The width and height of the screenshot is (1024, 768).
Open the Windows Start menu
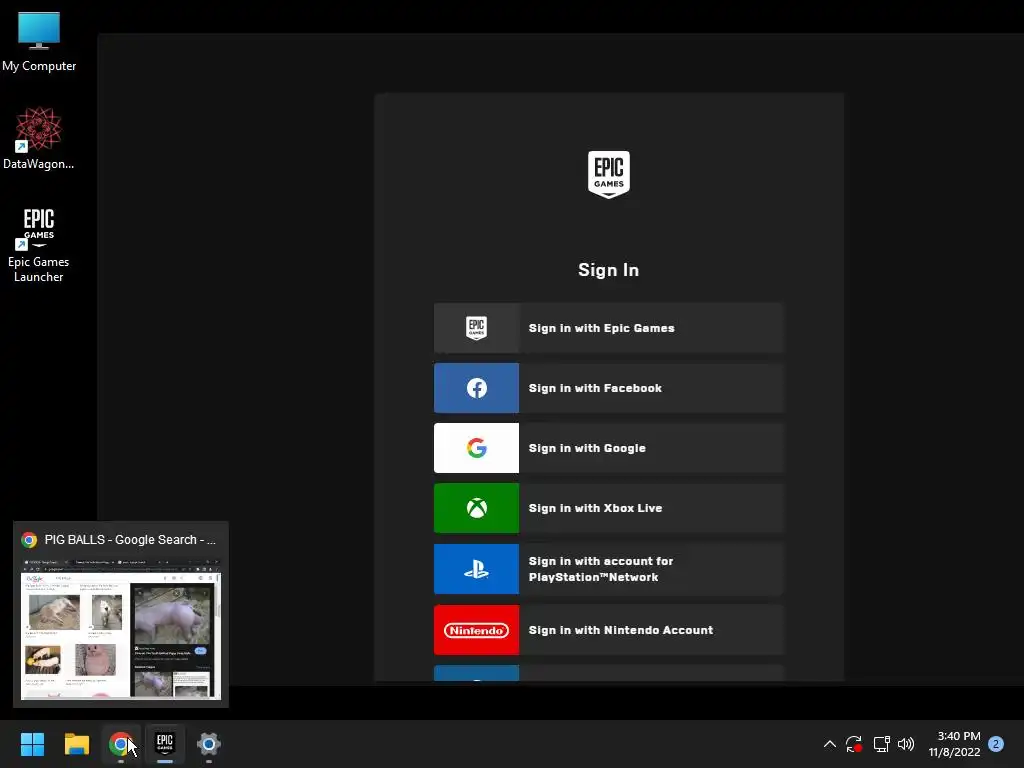[x=32, y=744]
